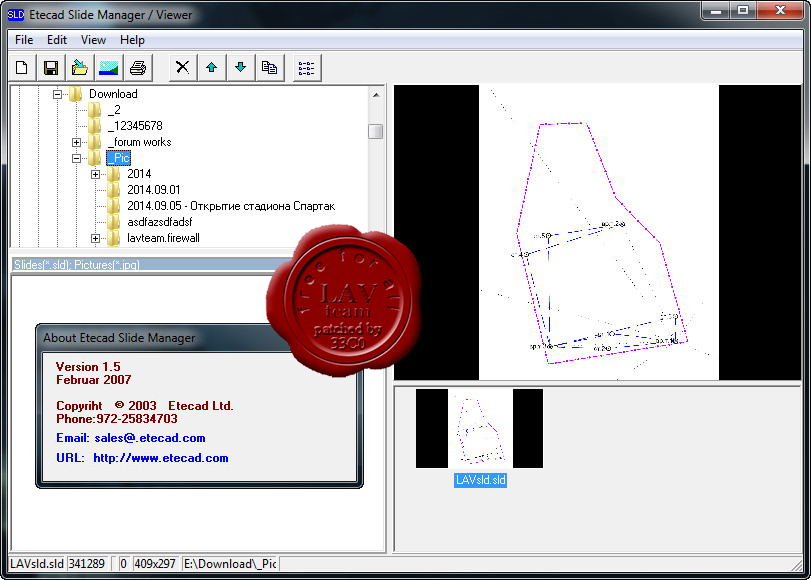Select the Download folder in tree
Viewport: 811px width, 580px height.
[x=113, y=94]
